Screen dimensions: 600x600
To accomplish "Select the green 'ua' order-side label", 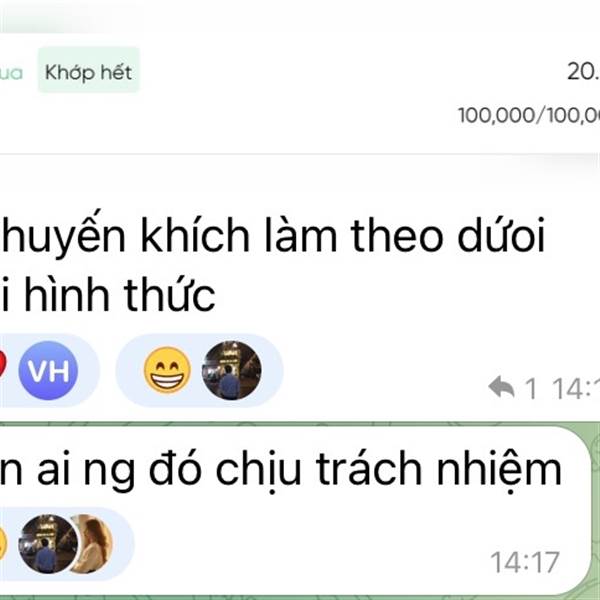I will click(x=11, y=73).
